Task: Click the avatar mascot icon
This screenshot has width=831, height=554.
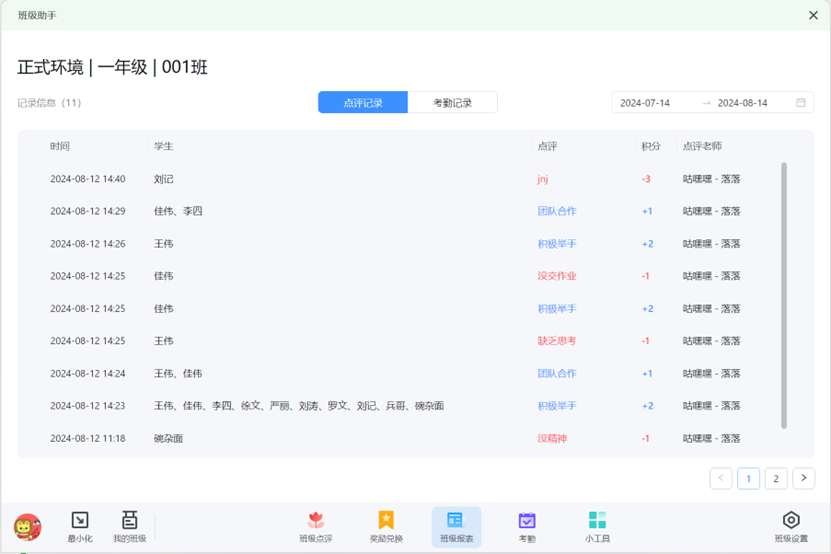Action: point(28,526)
